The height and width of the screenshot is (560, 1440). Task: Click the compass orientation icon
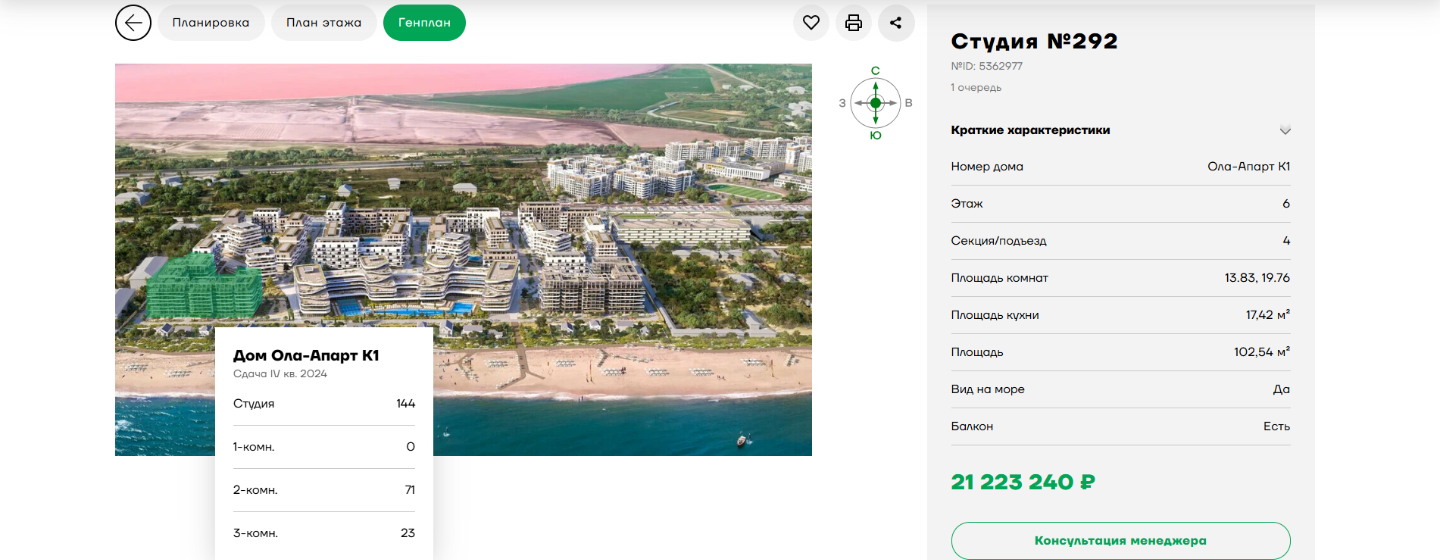click(875, 103)
